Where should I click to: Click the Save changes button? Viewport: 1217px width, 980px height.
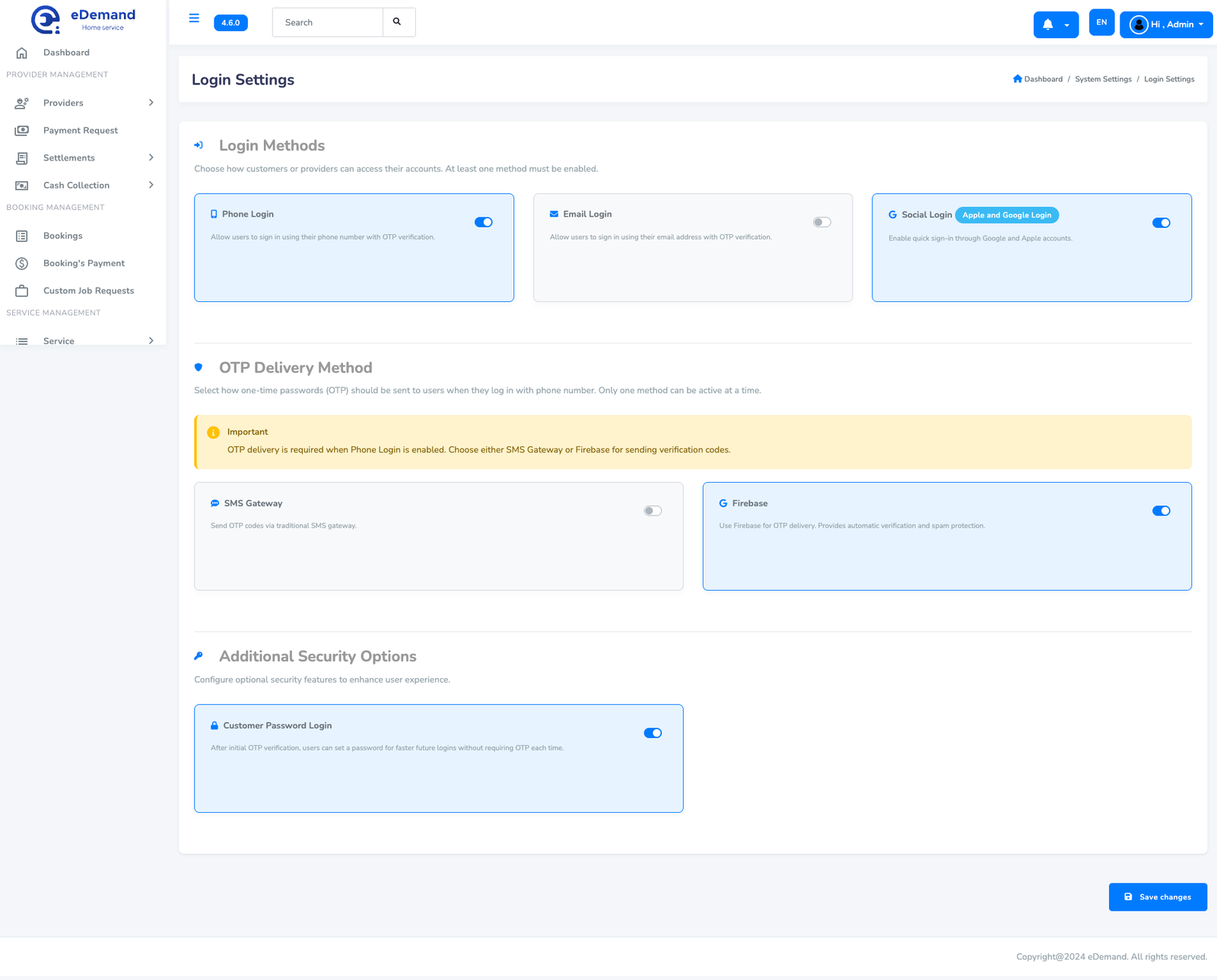(1158, 896)
